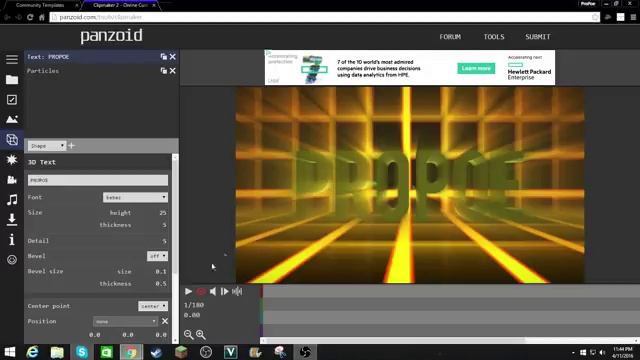Screen dimensions: 640x360
Task: Open the Center point dropdown
Action: pos(153,306)
